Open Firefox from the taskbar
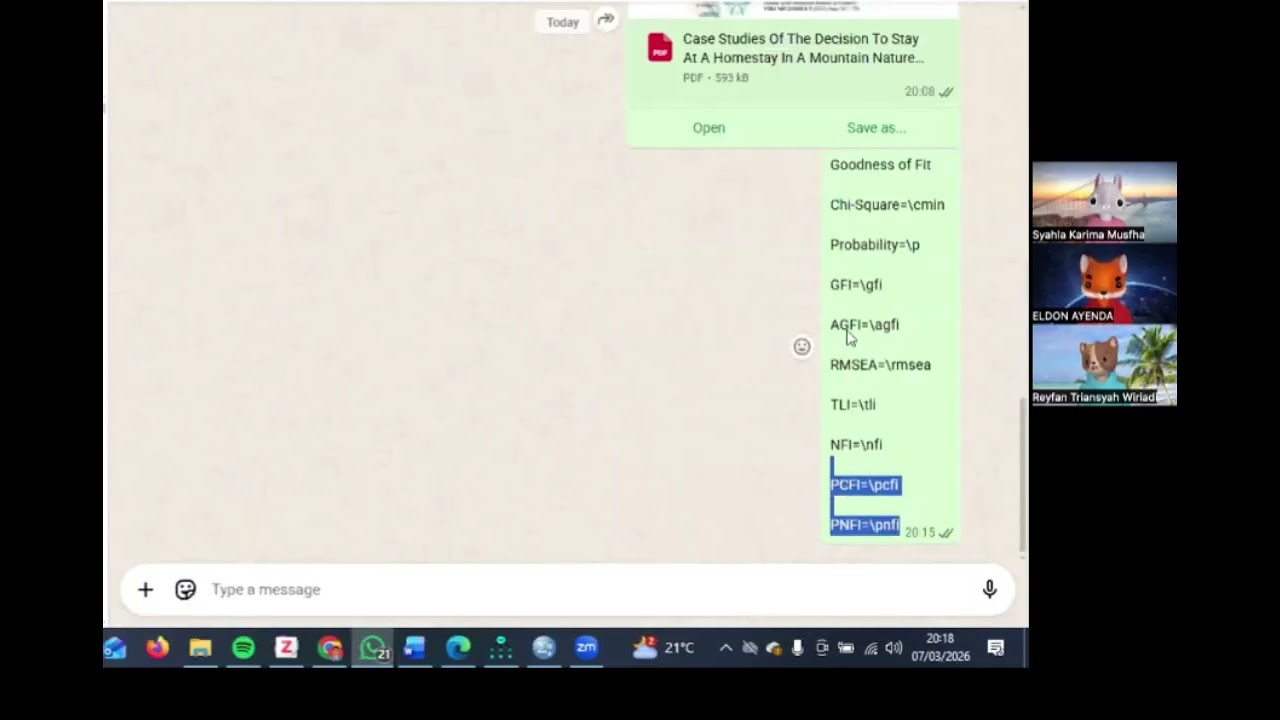Image resolution: width=1280 pixels, height=720 pixels. pos(157,648)
